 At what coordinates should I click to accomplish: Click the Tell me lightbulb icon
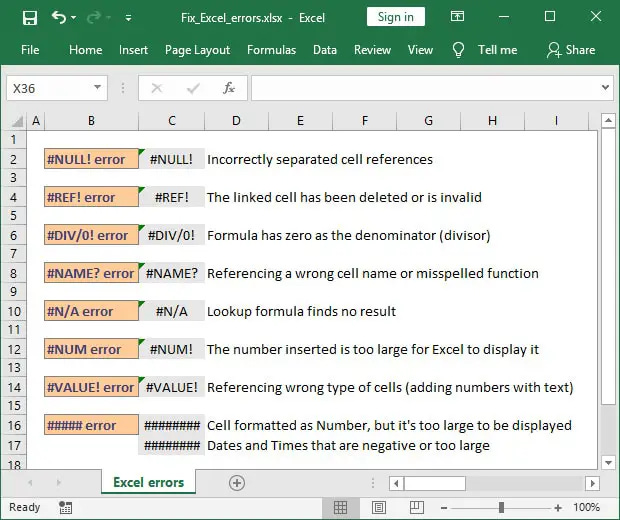pyautogui.click(x=458, y=50)
